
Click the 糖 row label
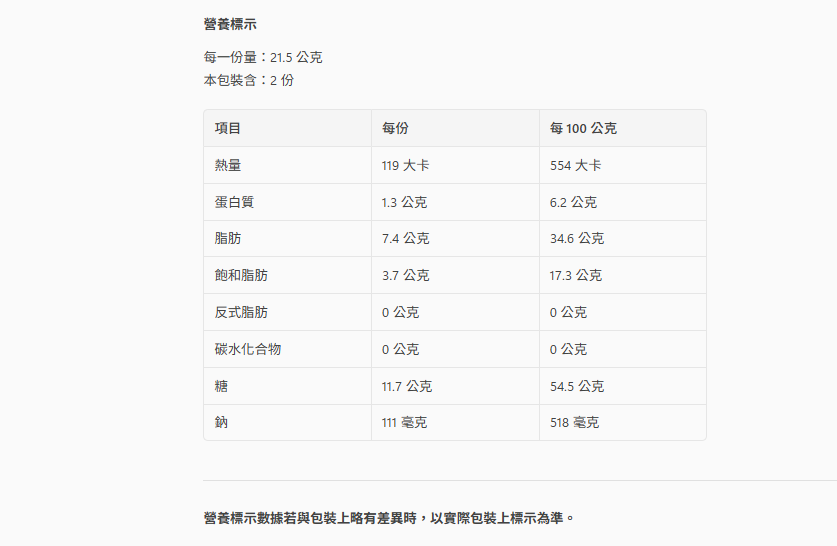click(x=221, y=386)
